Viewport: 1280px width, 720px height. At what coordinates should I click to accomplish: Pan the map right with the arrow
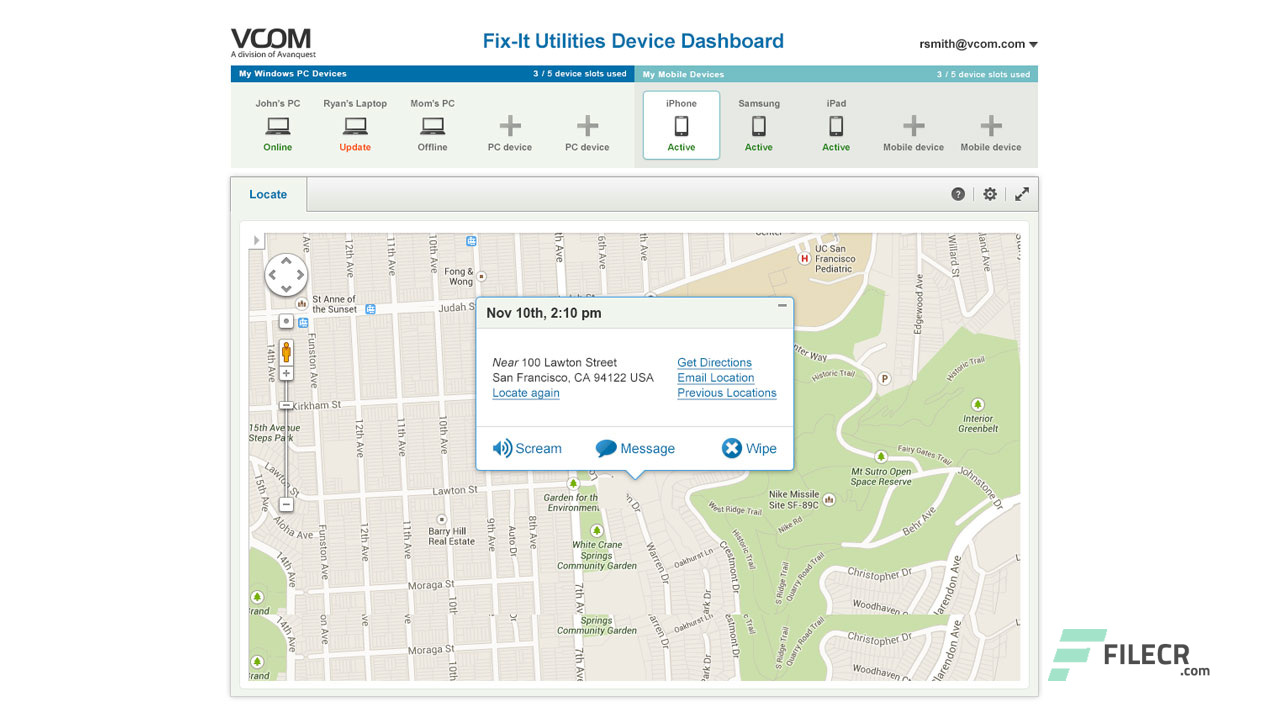click(300, 275)
